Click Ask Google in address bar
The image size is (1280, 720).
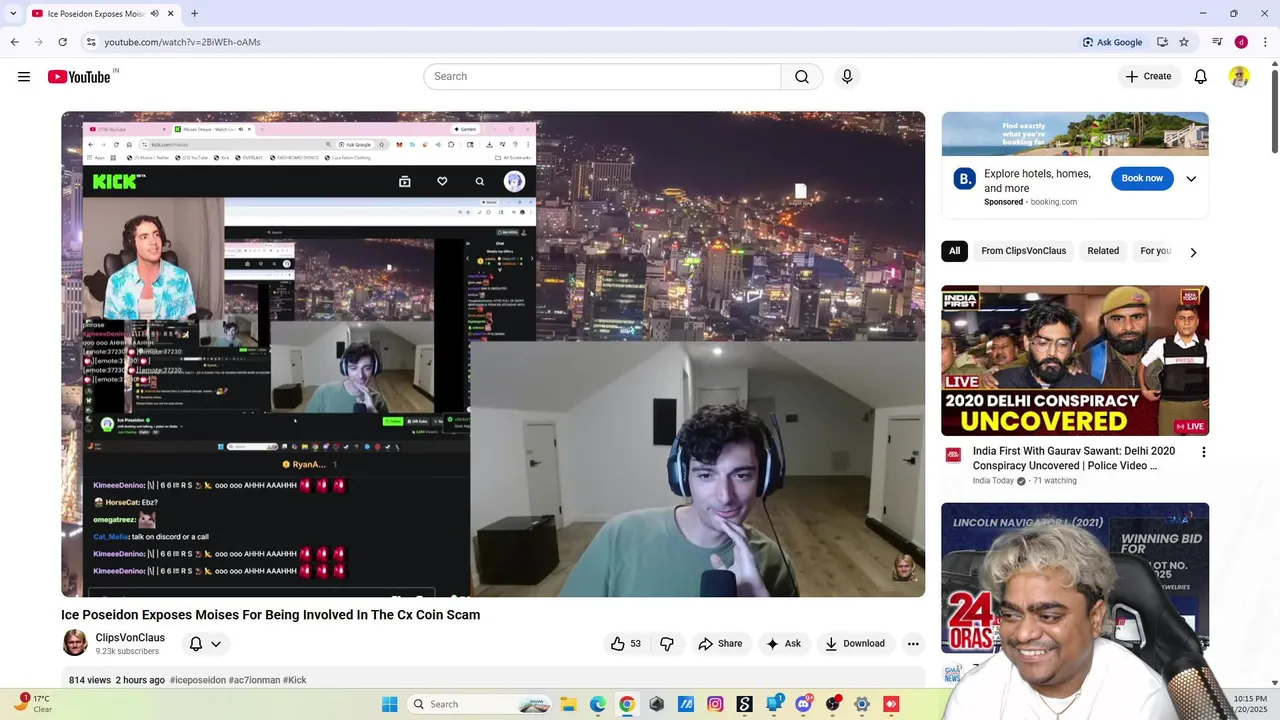tap(1112, 42)
